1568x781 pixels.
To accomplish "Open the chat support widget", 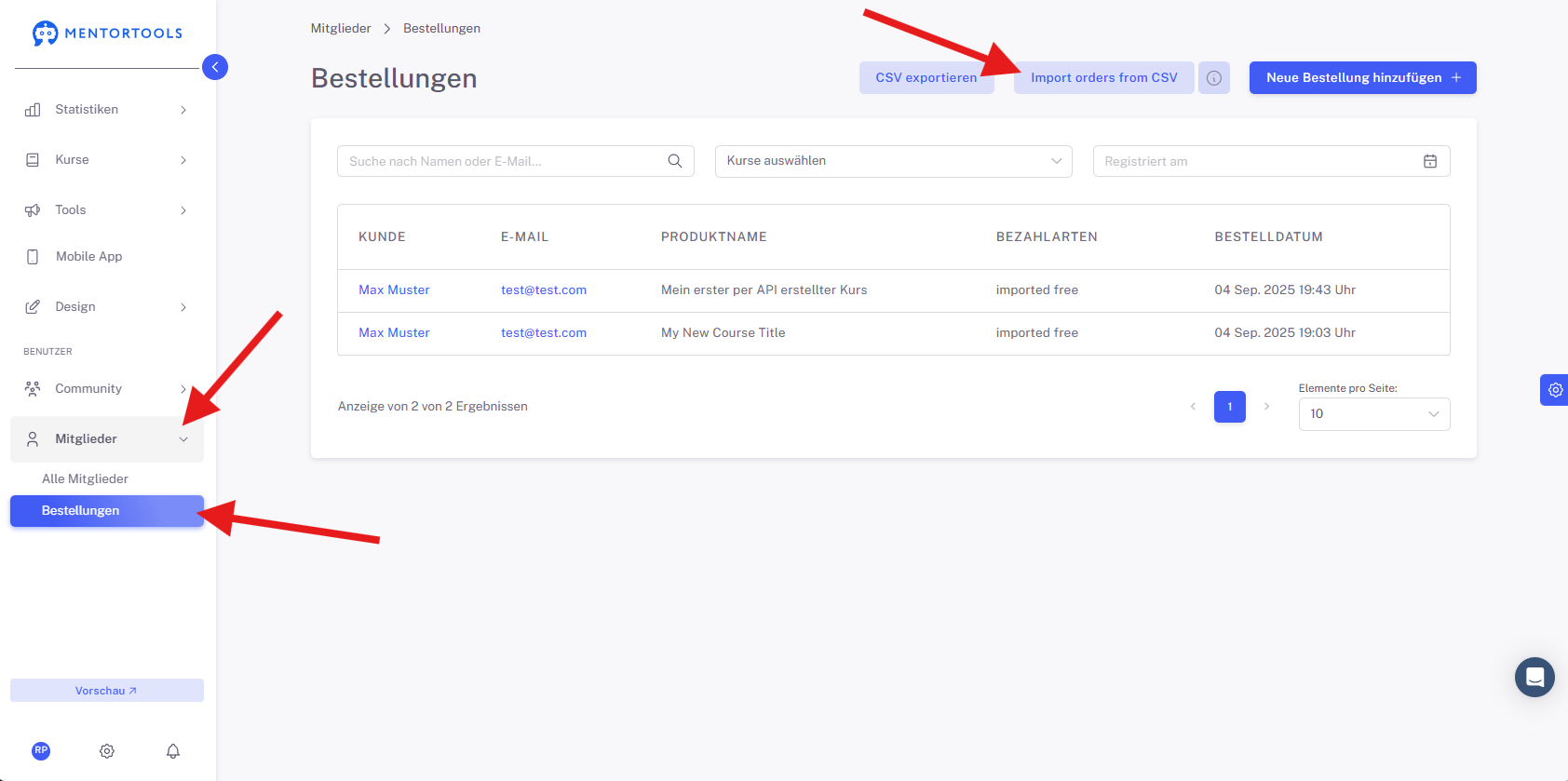I will pos(1534,677).
